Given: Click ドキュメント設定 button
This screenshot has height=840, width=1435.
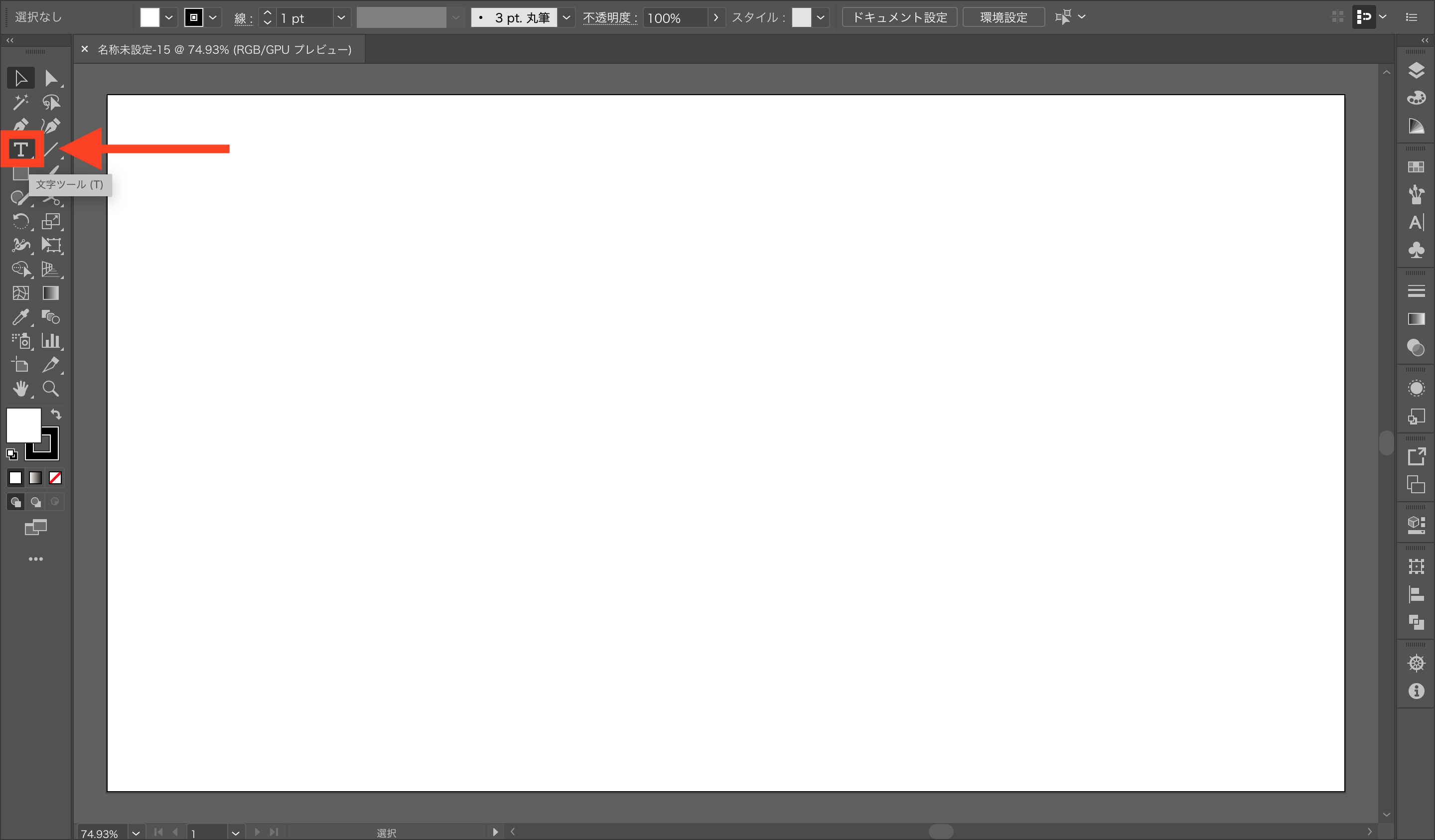Looking at the screenshot, I should [x=899, y=17].
